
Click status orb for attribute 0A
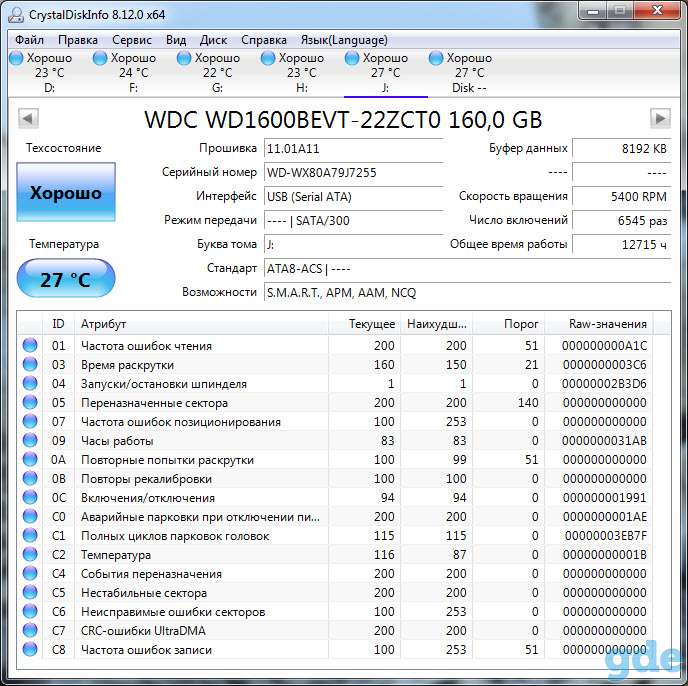click(x=30, y=459)
